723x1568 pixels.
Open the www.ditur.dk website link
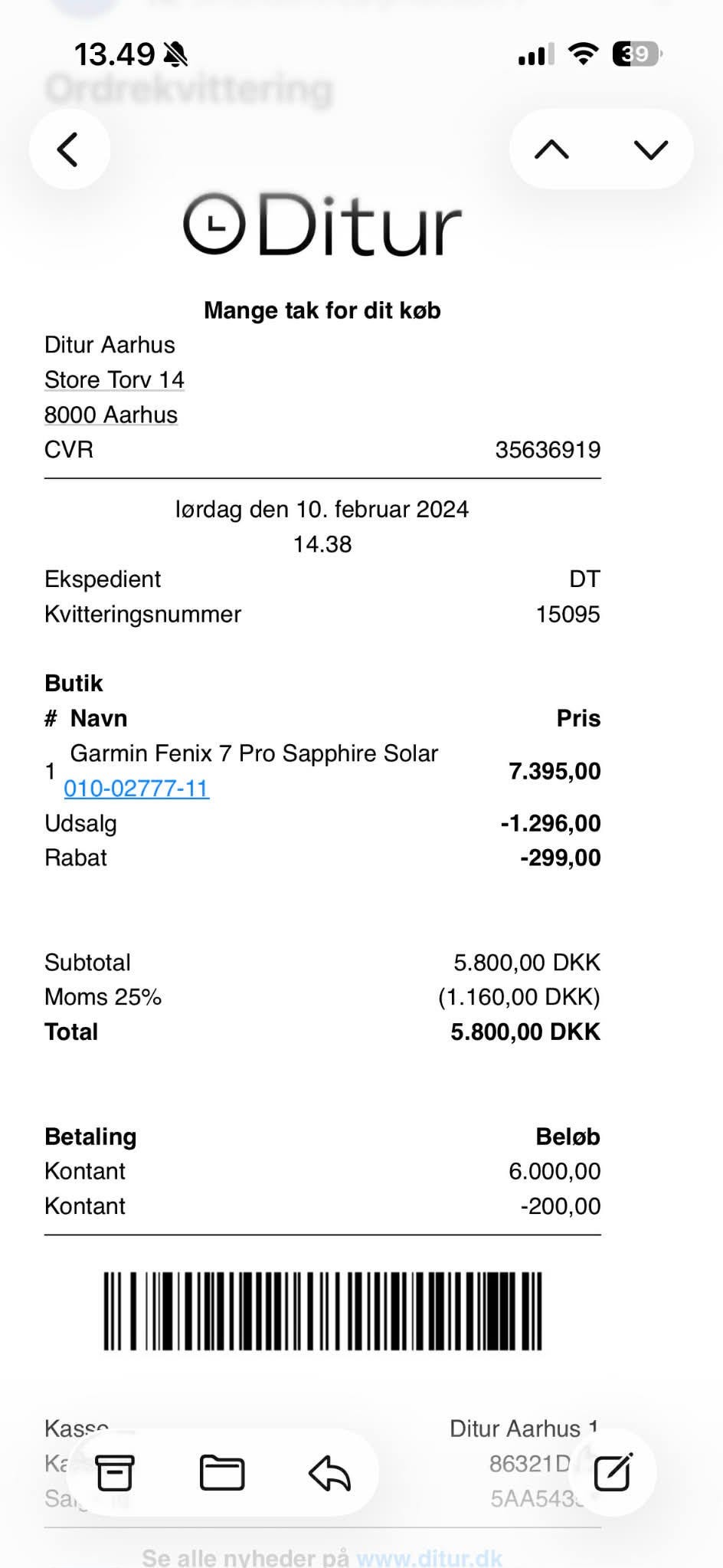(x=429, y=1557)
